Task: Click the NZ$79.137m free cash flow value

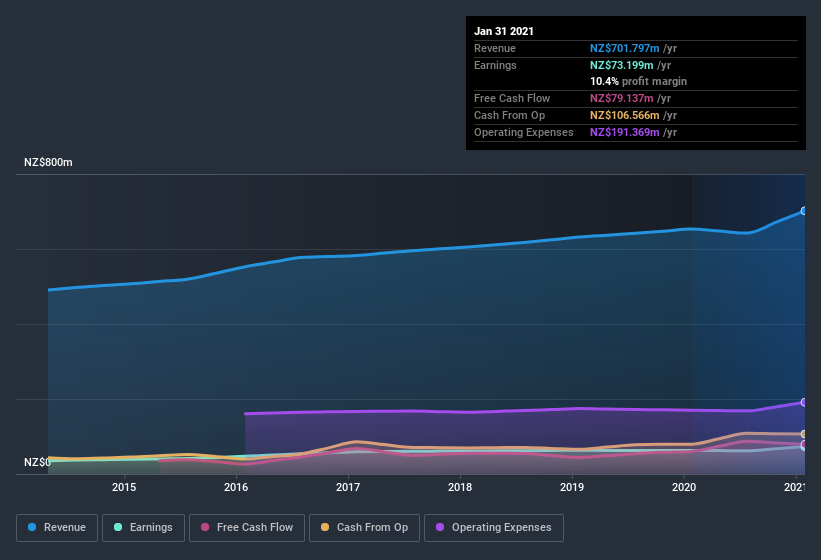Action: click(622, 98)
